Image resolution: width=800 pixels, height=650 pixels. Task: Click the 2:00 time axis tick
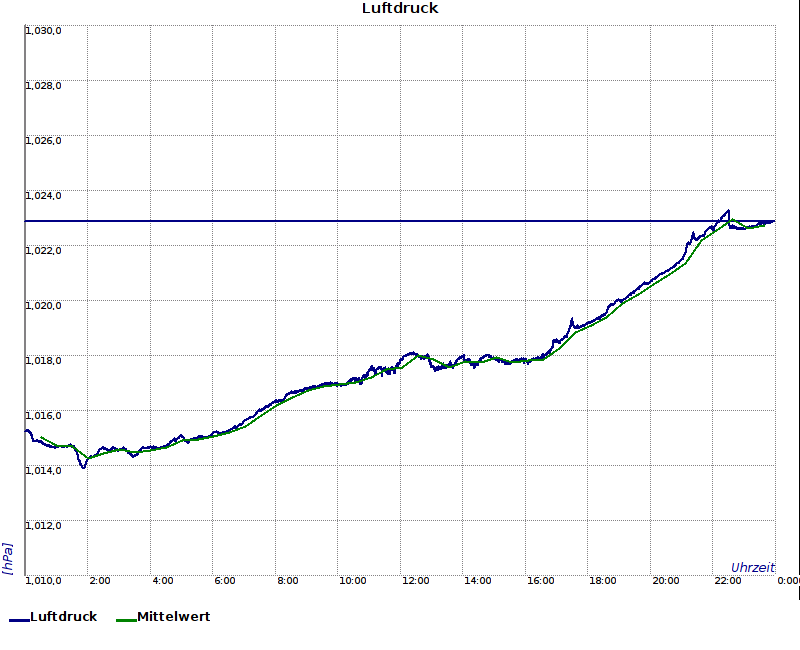pyautogui.click(x=100, y=580)
